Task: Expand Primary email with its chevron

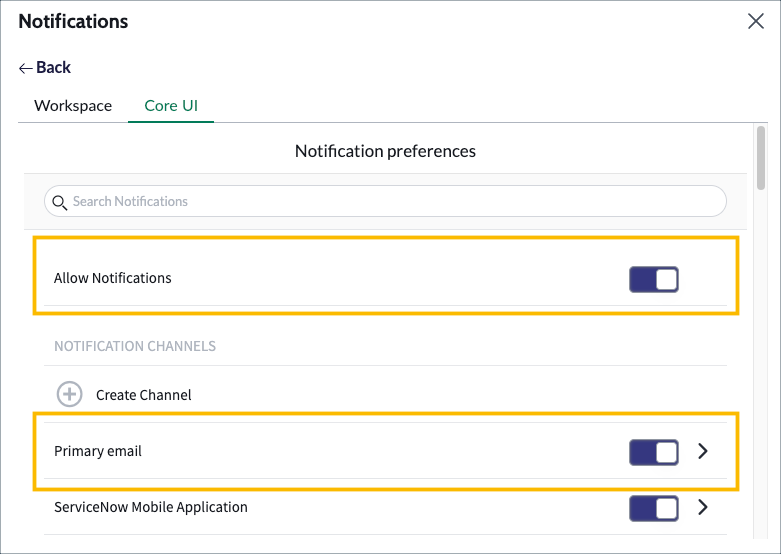Action: 703,451
